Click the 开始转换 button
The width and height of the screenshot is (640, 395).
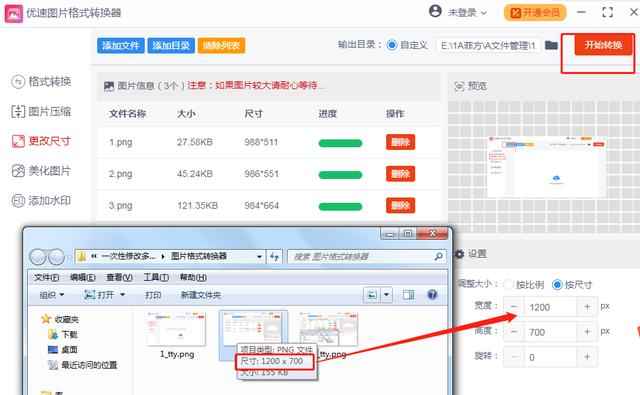603,45
